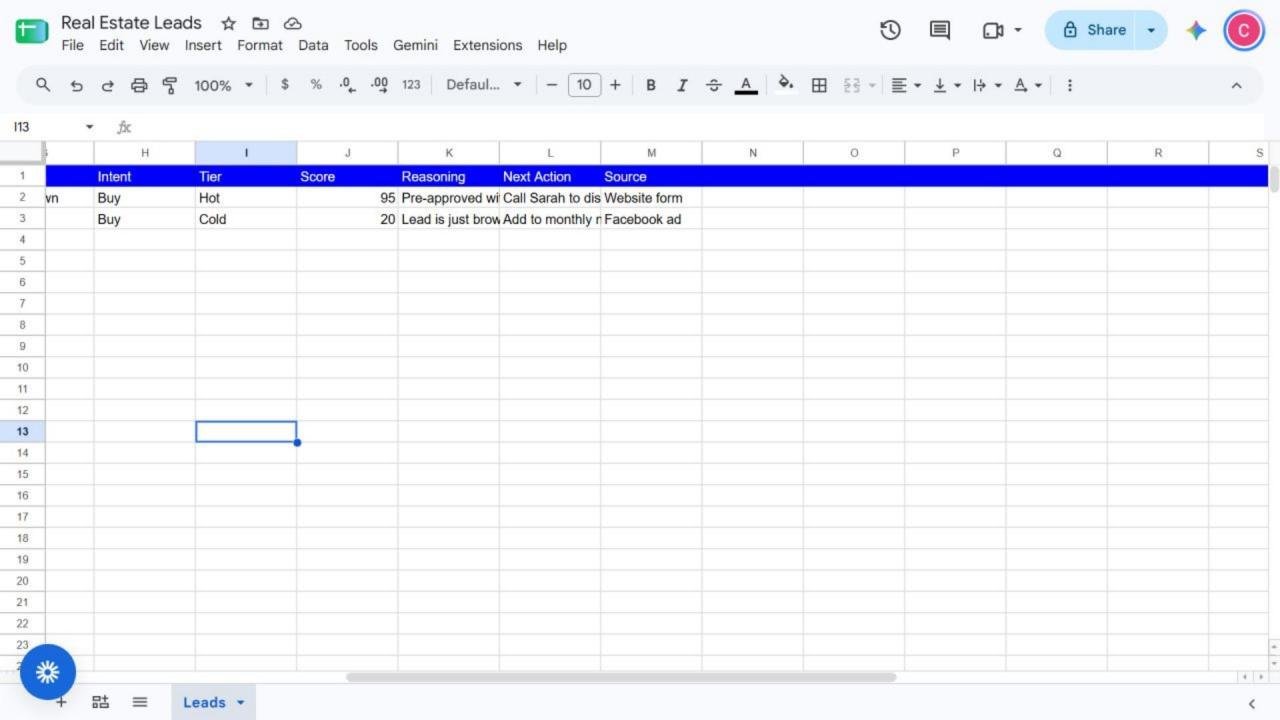
Task: Print the spreadsheet
Action: click(x=139, y=85)
